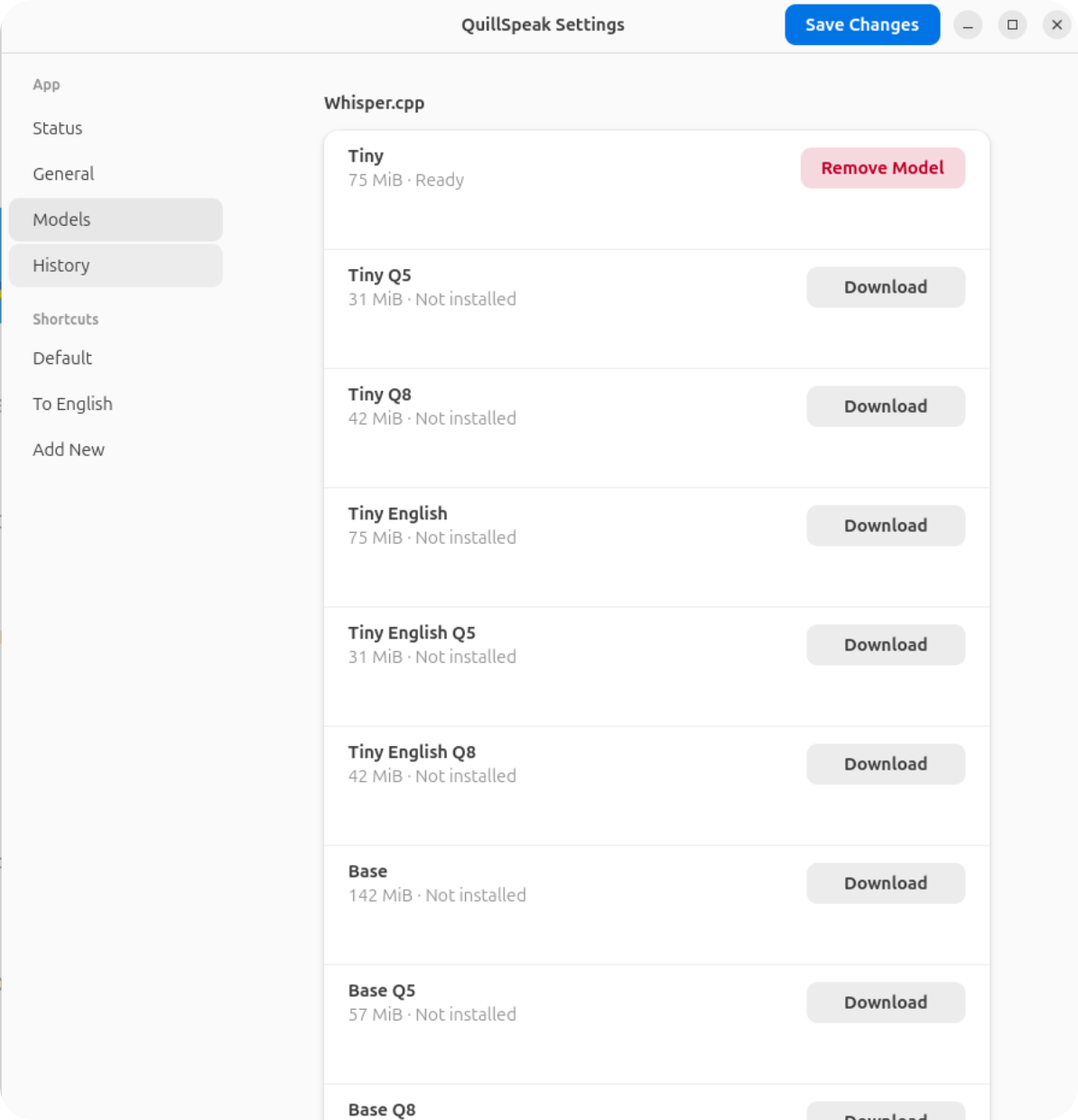The image size is (1078, 1120).
Task: Select the Tiny English Q8 model name
Action: click(412, 751)
